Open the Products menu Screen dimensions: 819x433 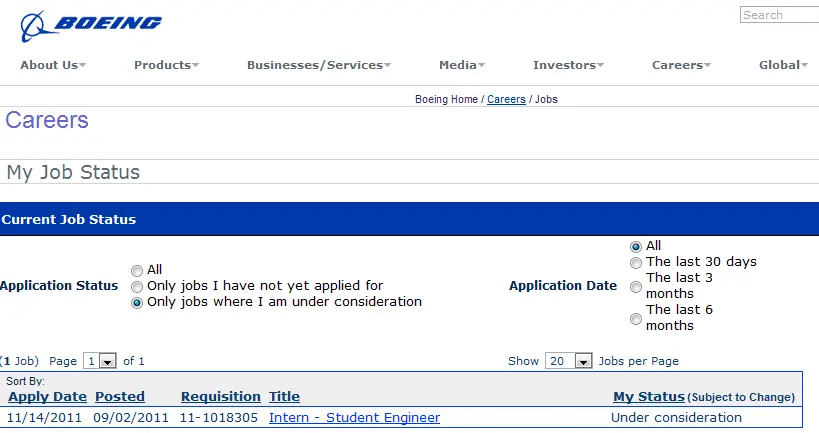[x=166, y=65]
